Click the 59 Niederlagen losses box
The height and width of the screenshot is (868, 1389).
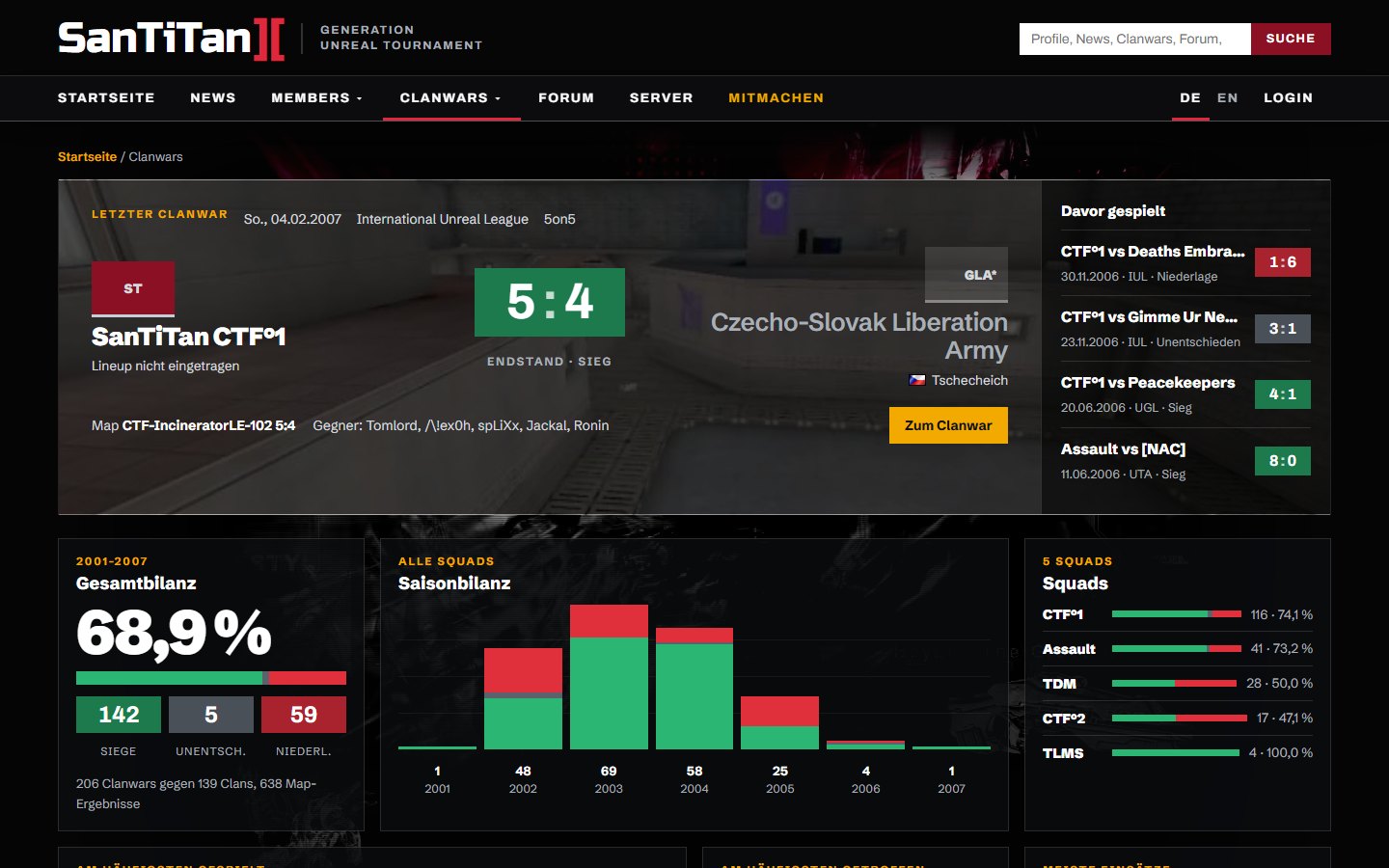tap(304, 715)
